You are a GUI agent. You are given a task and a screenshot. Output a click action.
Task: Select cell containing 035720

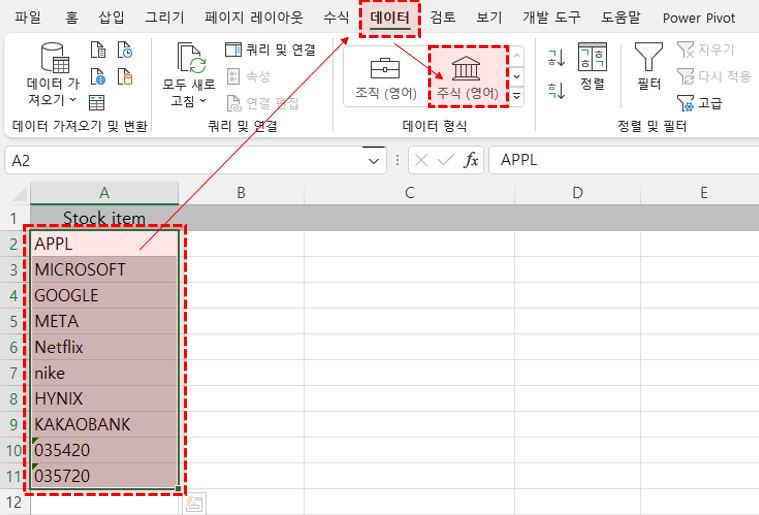104,476
